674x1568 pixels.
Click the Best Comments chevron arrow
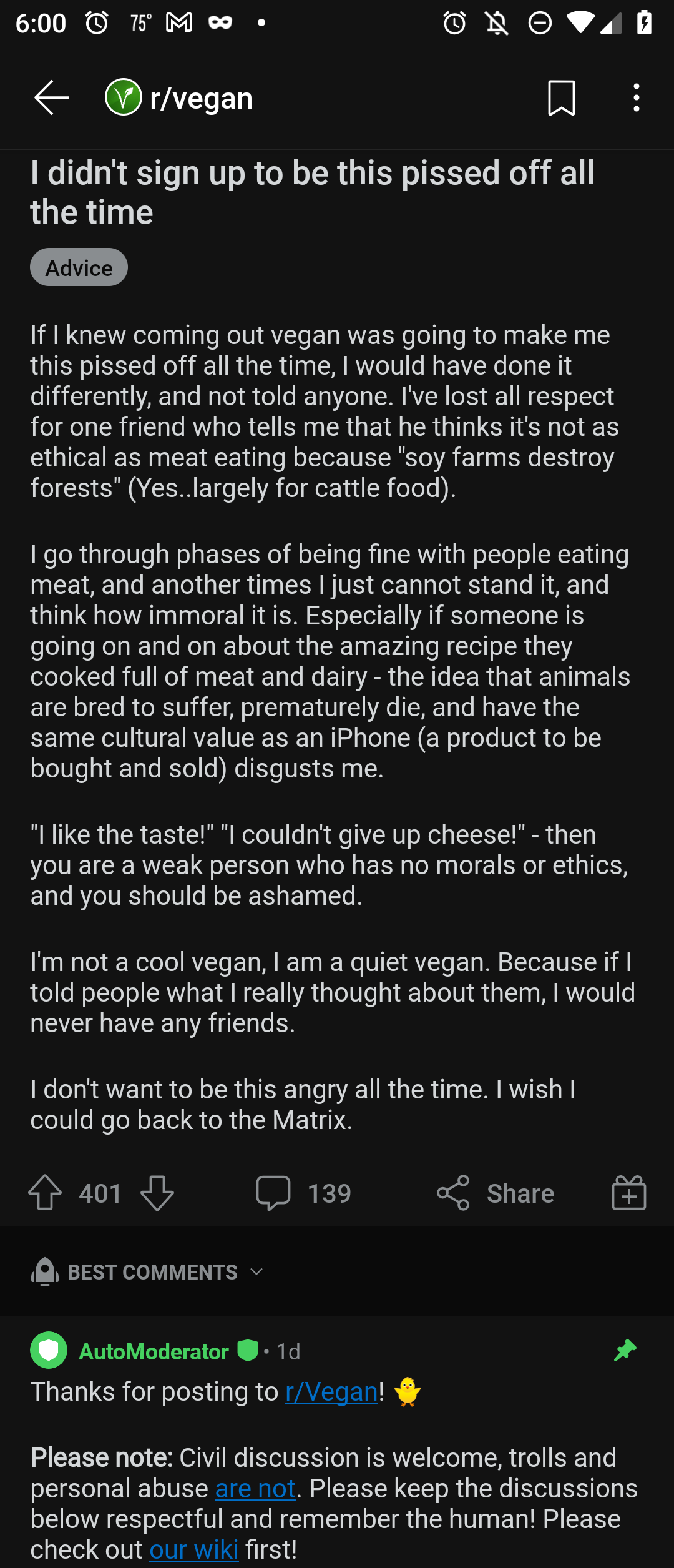[x=256, y=1272]
